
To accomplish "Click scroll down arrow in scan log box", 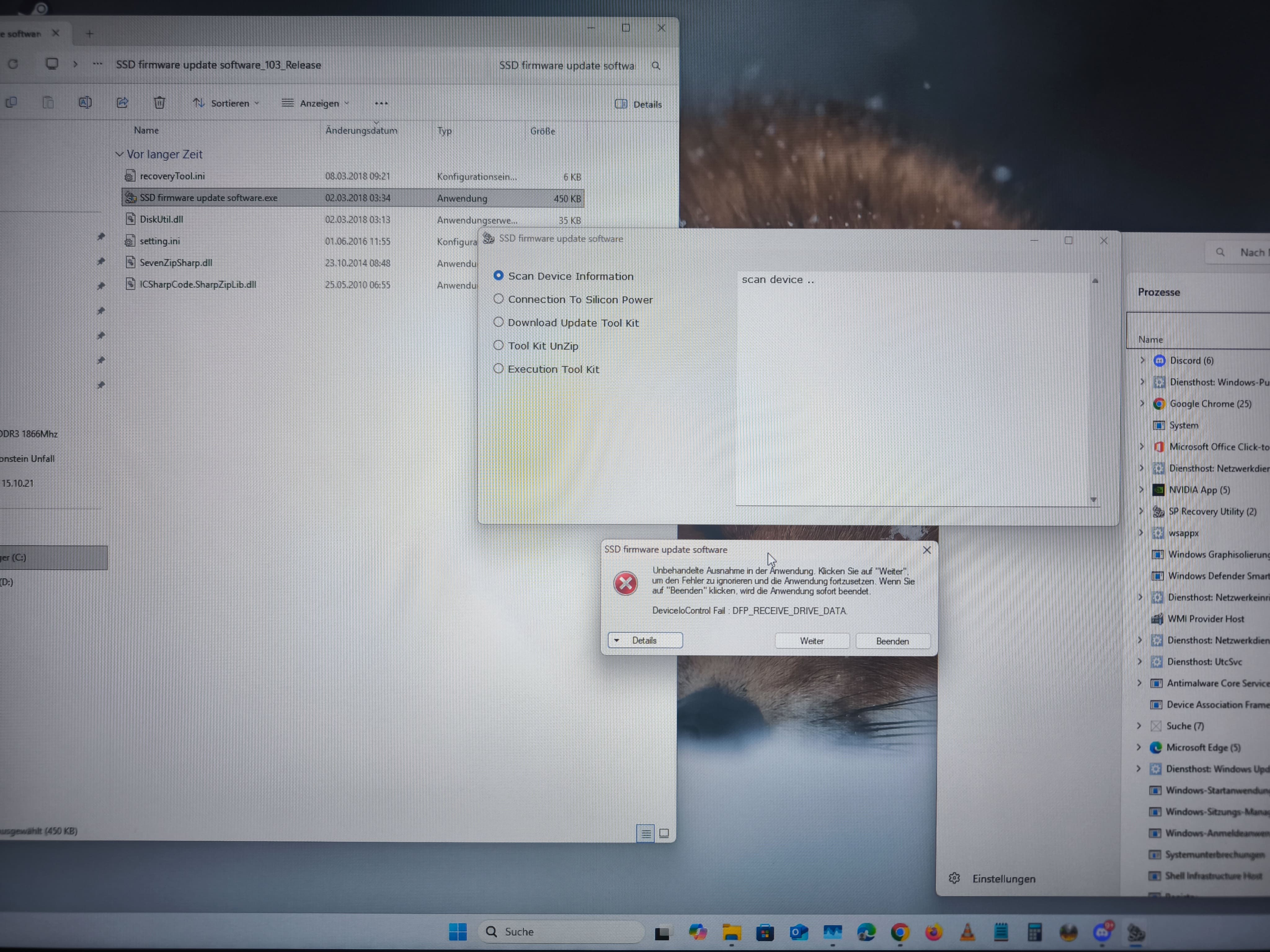I will [1093, 500].
